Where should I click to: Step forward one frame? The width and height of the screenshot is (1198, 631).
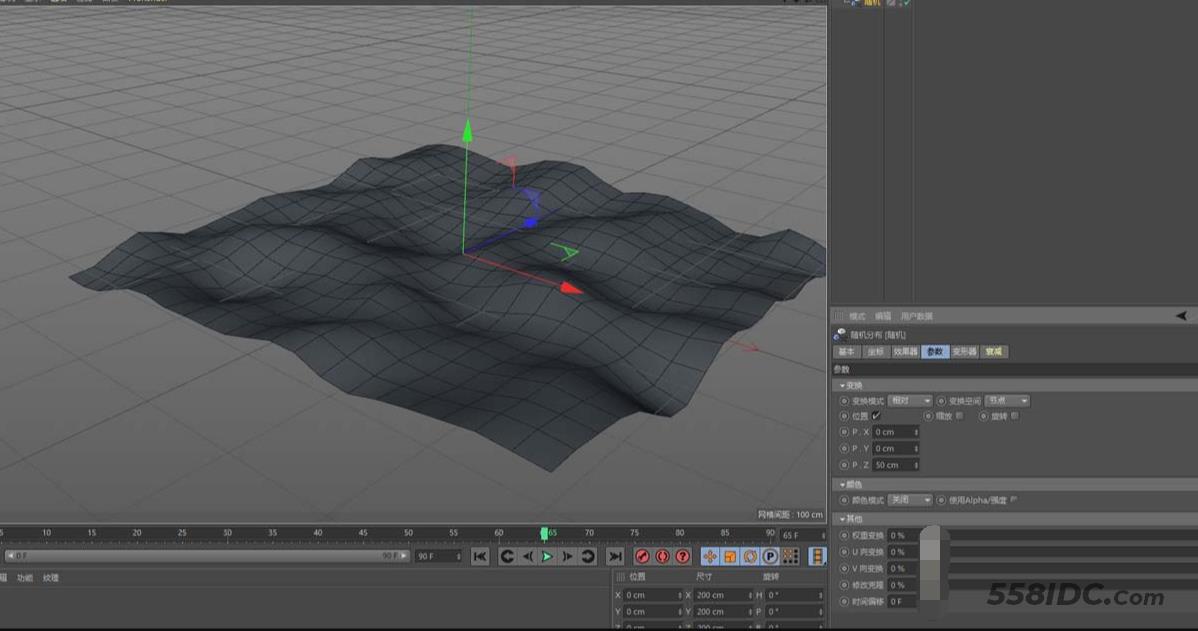click(x=567, y=557)
